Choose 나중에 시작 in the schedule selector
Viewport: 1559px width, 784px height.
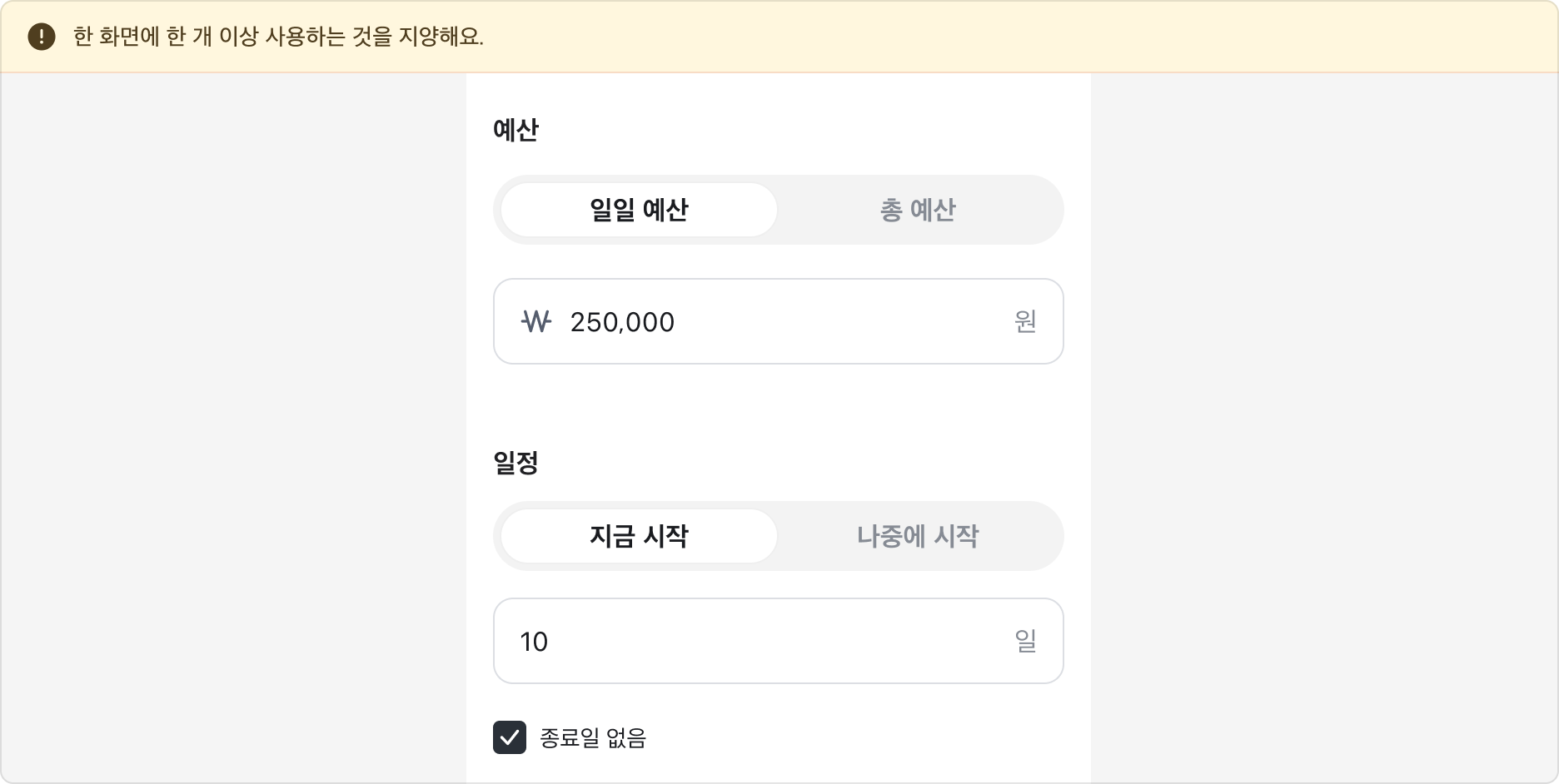pos(919,537)
